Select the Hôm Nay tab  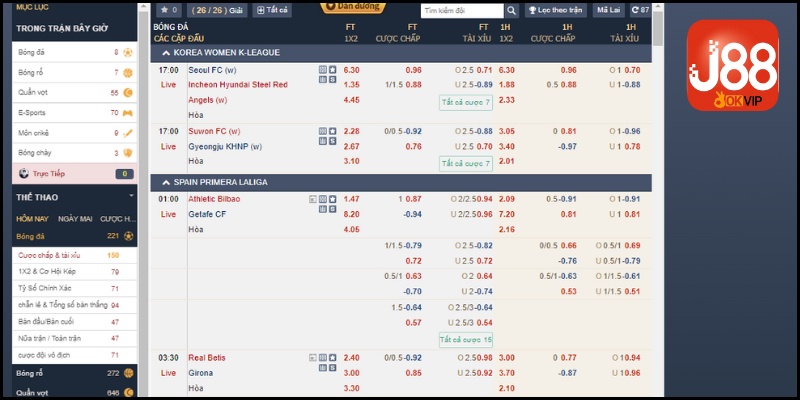pyautogui.click(x=32, y=218)
